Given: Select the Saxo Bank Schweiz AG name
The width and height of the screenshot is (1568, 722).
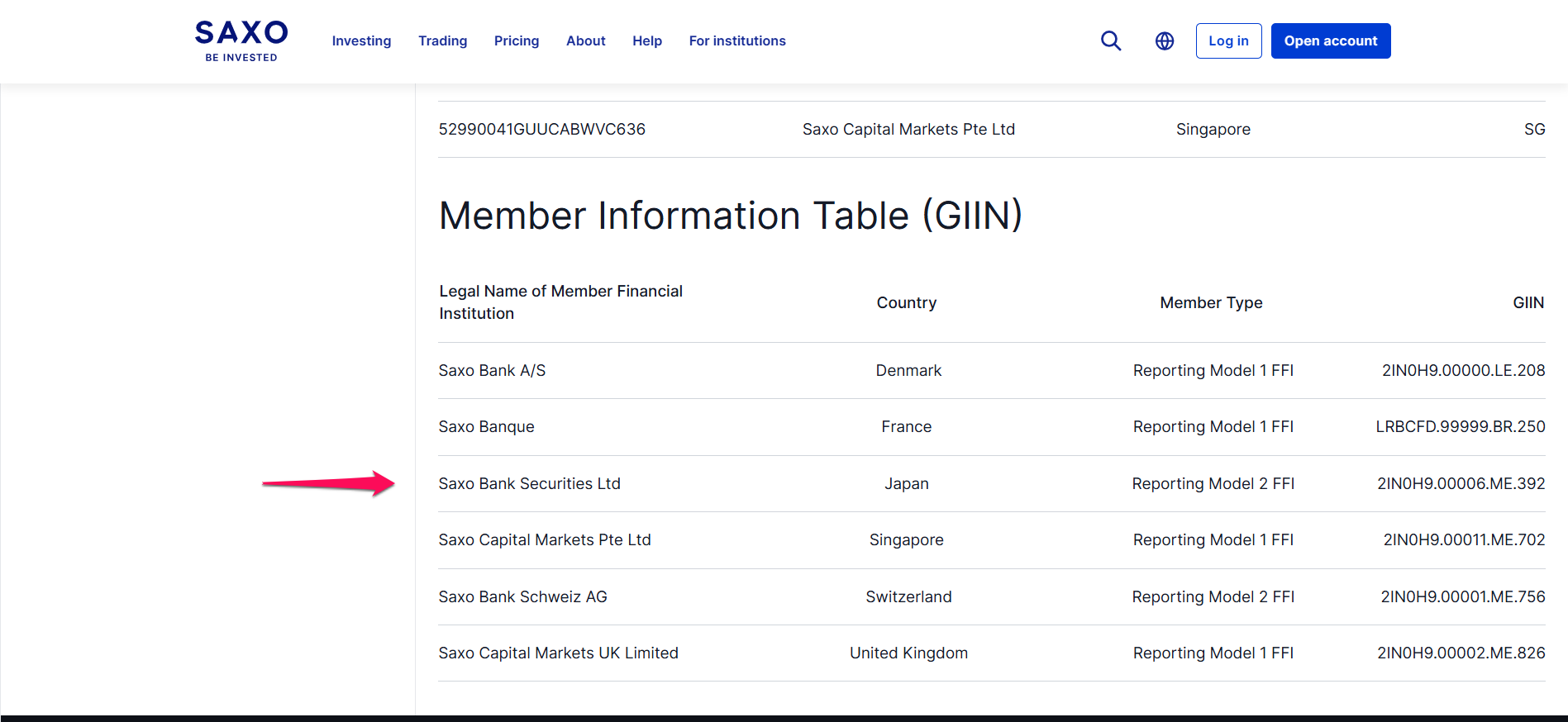Looking at the screenshot, I should (x=522, y=596).
